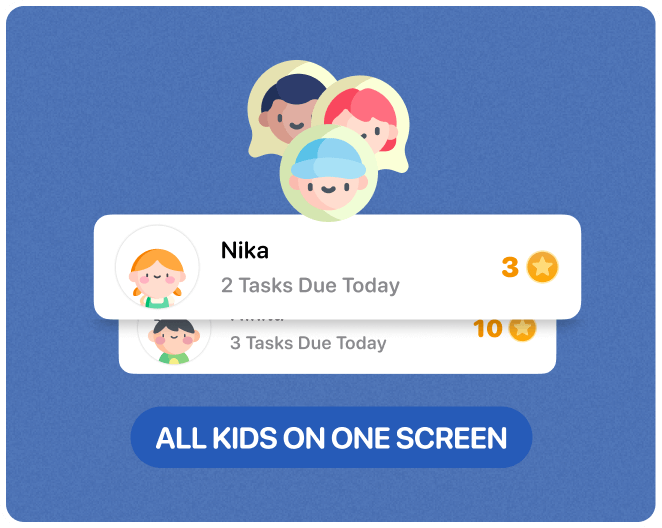This screenshot has height=528, width=662.
Task: Click Nika's score number 3
Action: 510,267
